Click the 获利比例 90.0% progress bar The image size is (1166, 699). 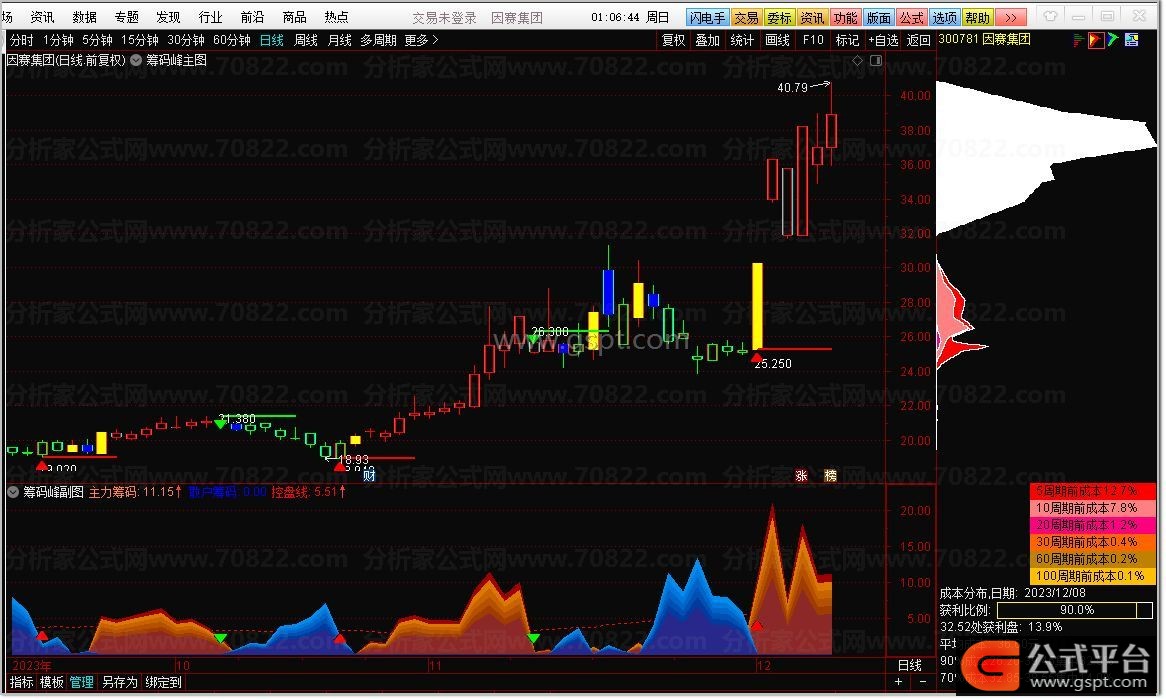[1075, 611]
